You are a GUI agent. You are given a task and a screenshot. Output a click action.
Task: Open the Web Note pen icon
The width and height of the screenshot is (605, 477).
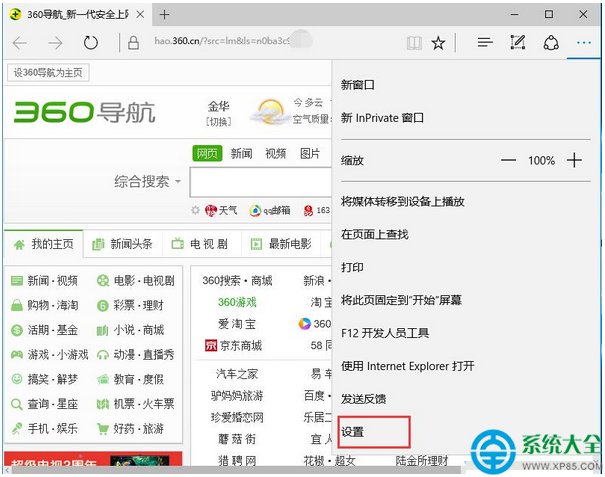pos(517,42)
